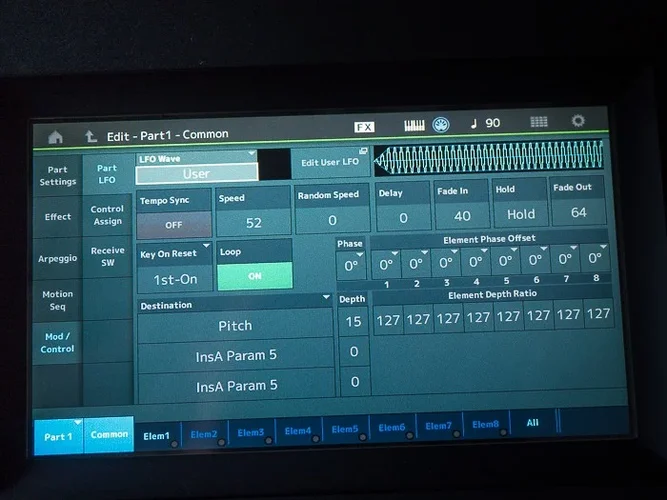Select Element 1 Depth Ratio 127
This screenshot has width=667, height=500.
point(388,320)
